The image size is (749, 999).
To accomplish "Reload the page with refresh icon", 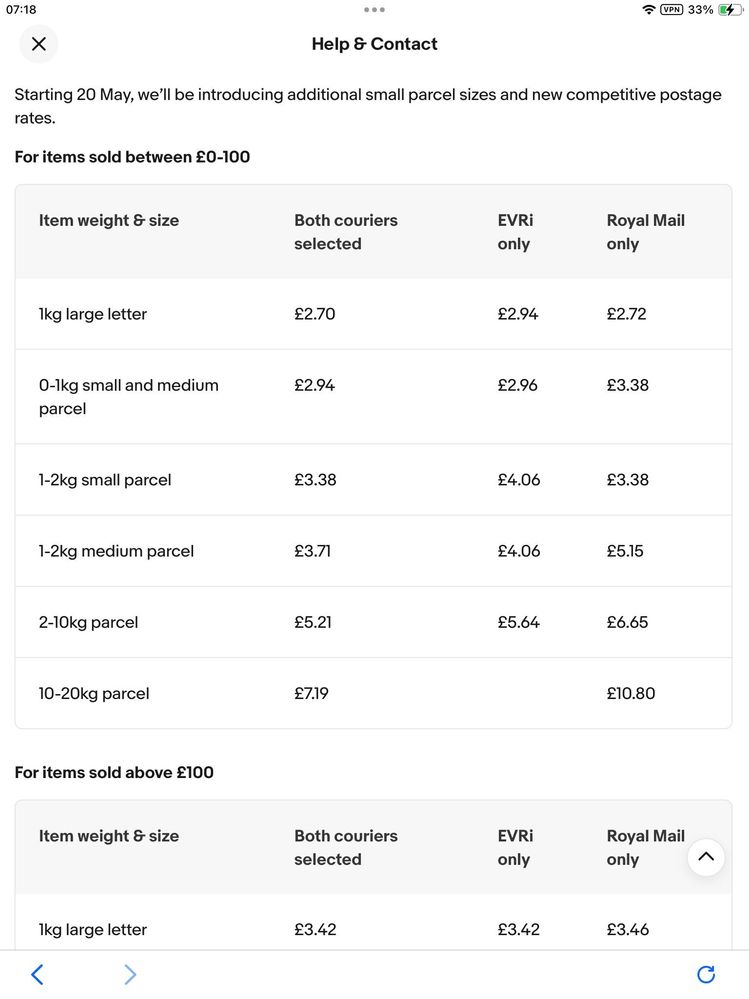I will click(x=706, y=974).
